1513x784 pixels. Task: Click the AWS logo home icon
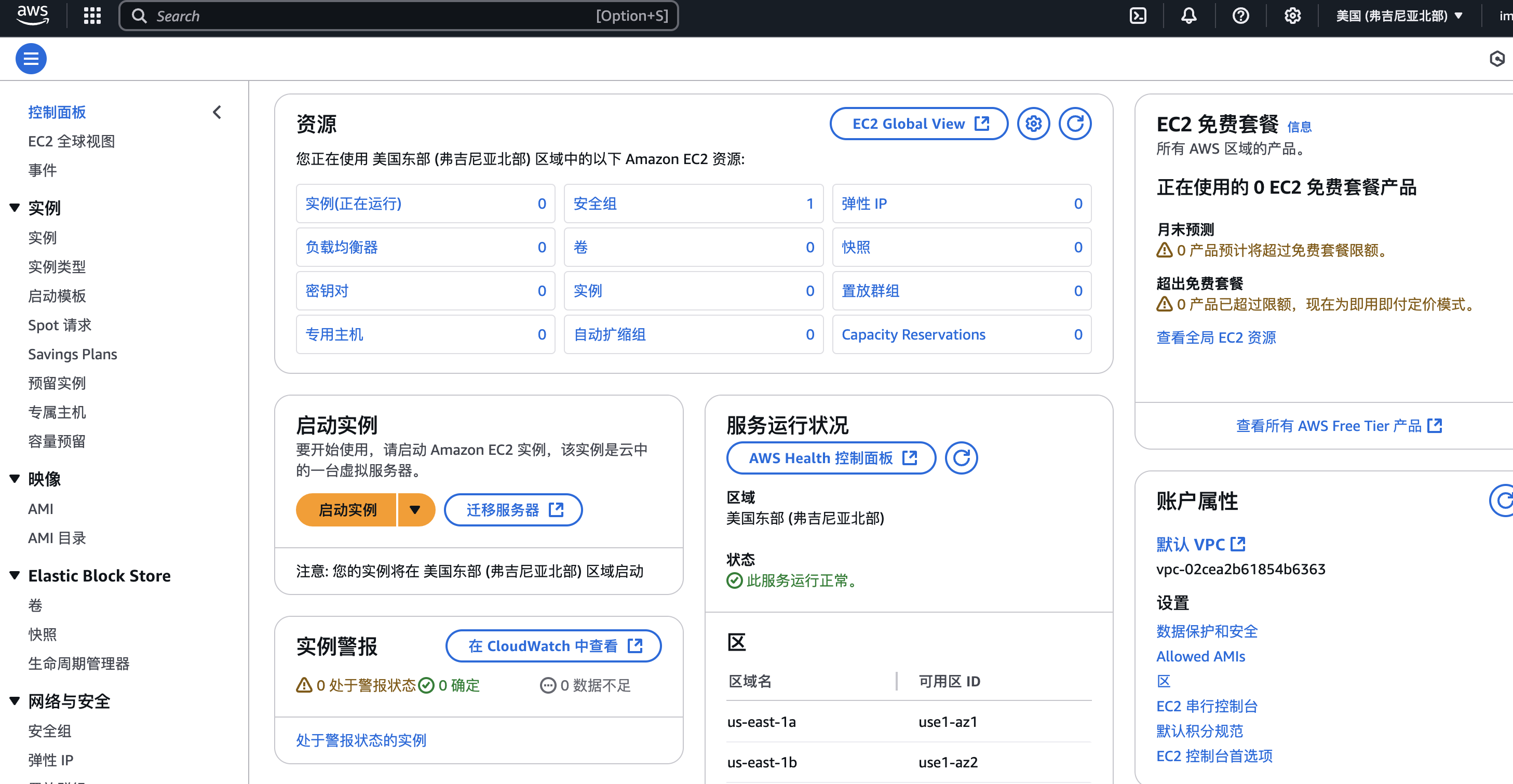[x=32, y=15]
